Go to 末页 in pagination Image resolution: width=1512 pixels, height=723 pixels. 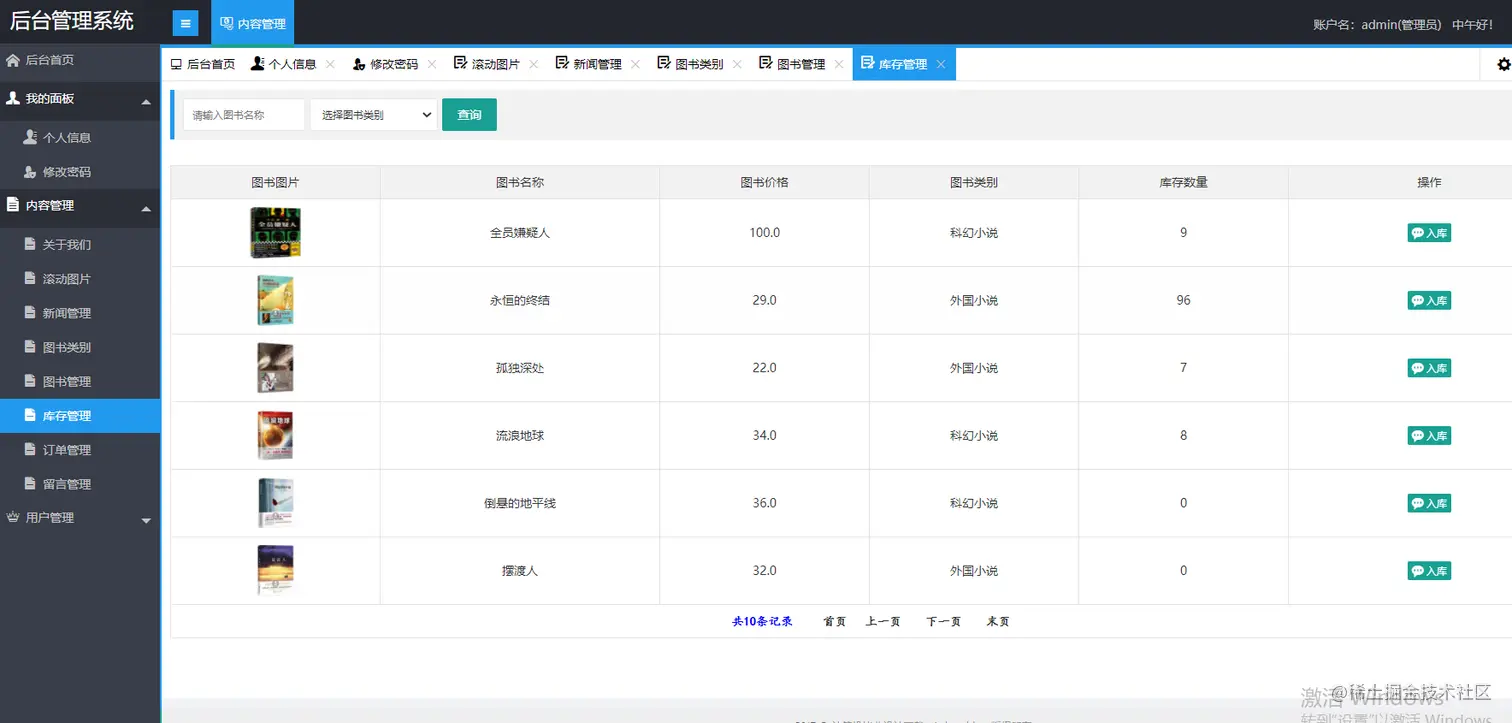click(x=998, y=622)
